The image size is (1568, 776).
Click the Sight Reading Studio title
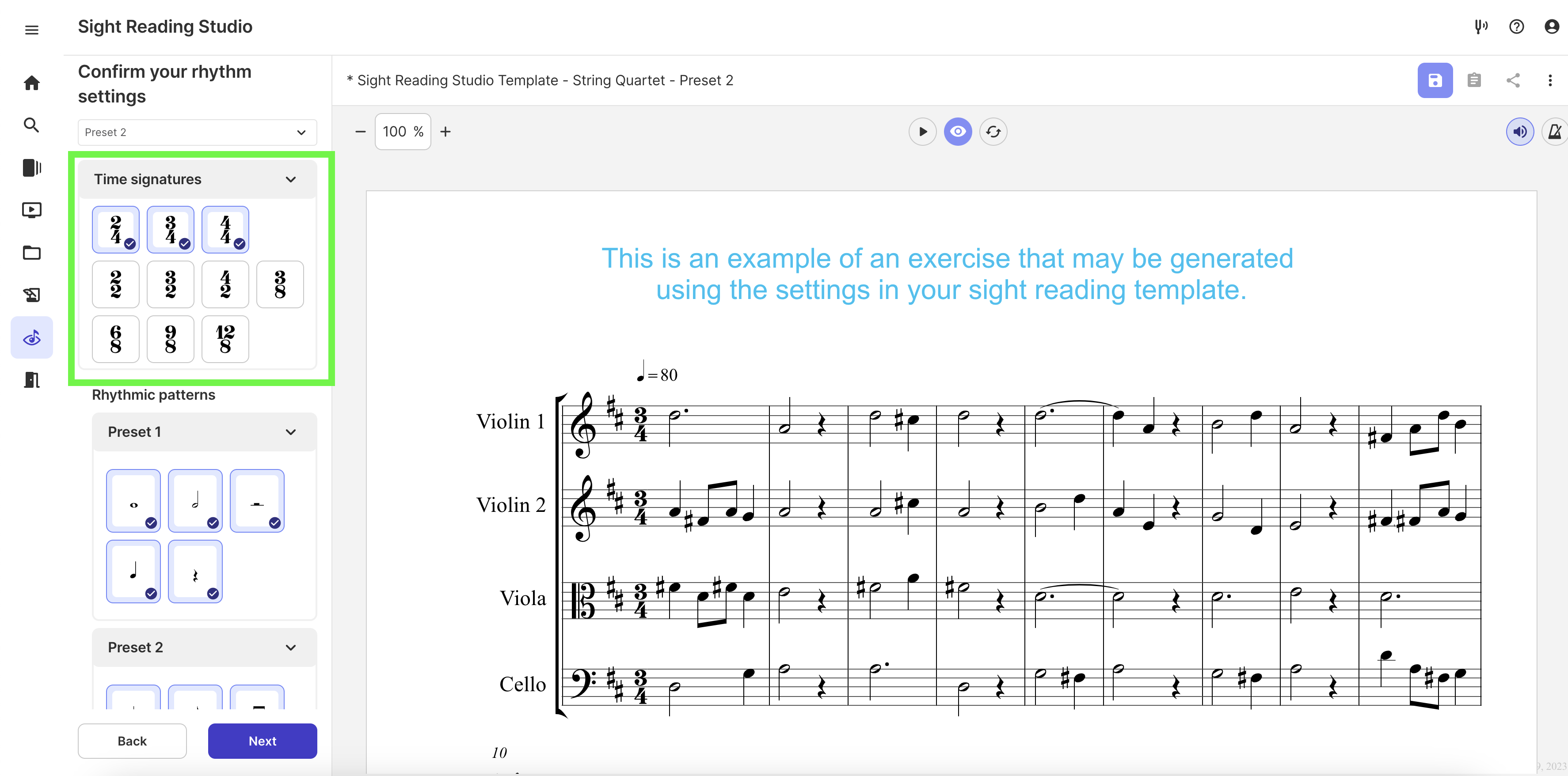pyautogui.click(x=165, y=27)
